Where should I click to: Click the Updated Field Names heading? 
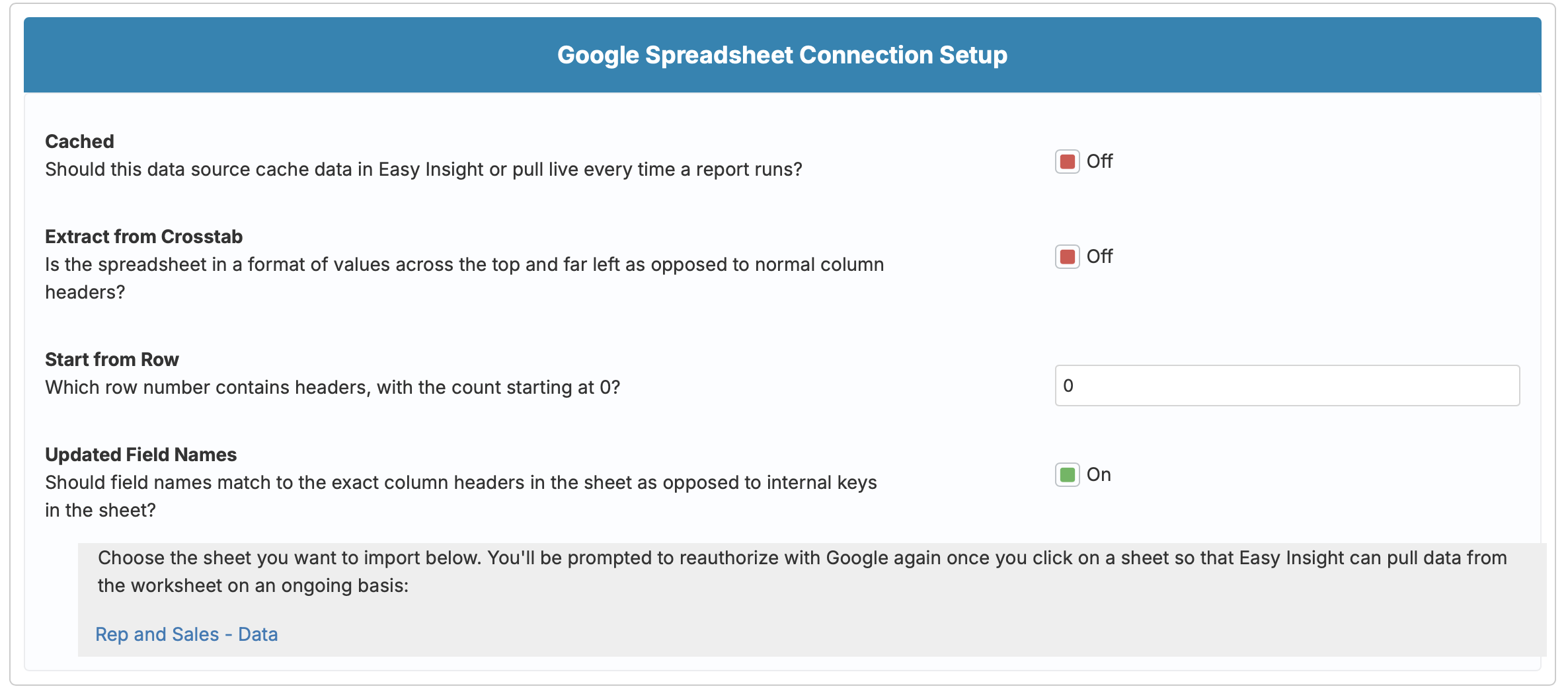[x=140, y=454]
